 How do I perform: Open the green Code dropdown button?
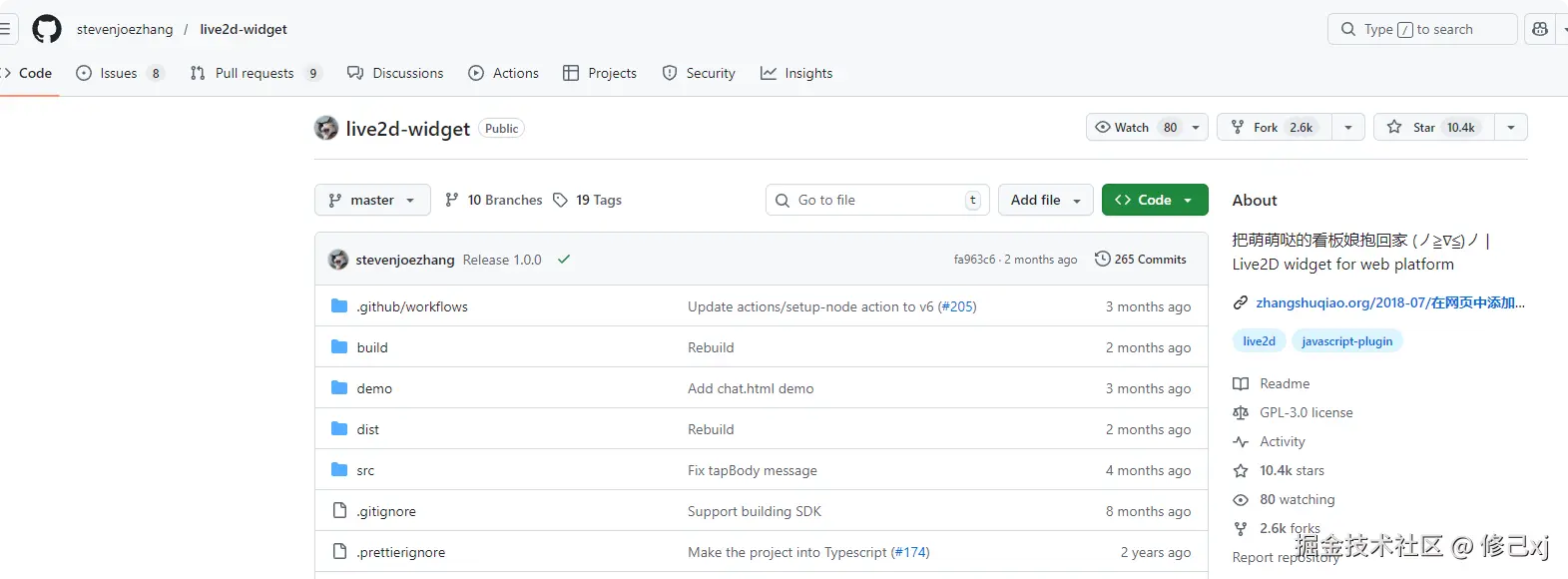[x=1155, y=200]
